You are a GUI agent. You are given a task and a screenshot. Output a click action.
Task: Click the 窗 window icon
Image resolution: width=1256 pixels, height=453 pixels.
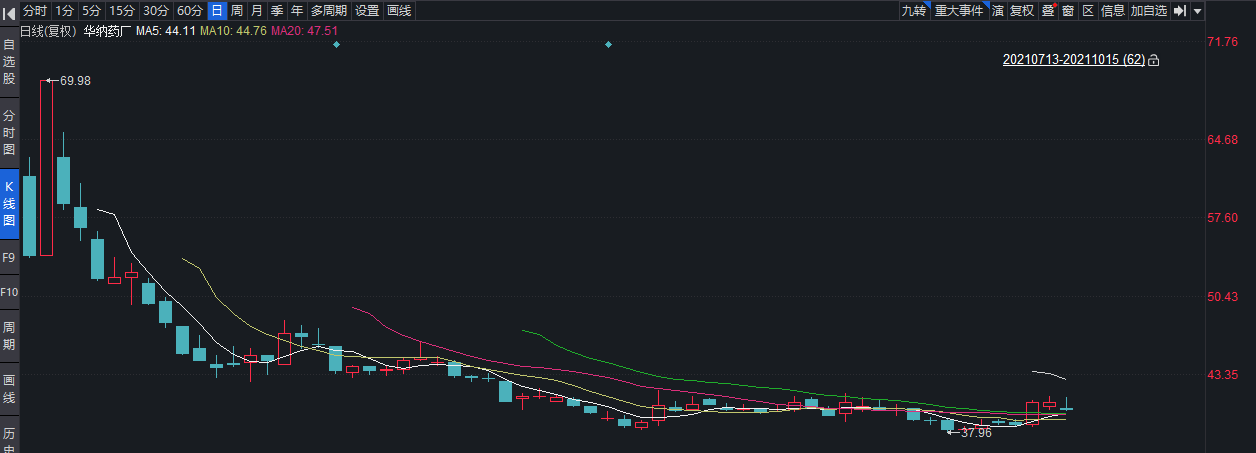coord(1068,10)
